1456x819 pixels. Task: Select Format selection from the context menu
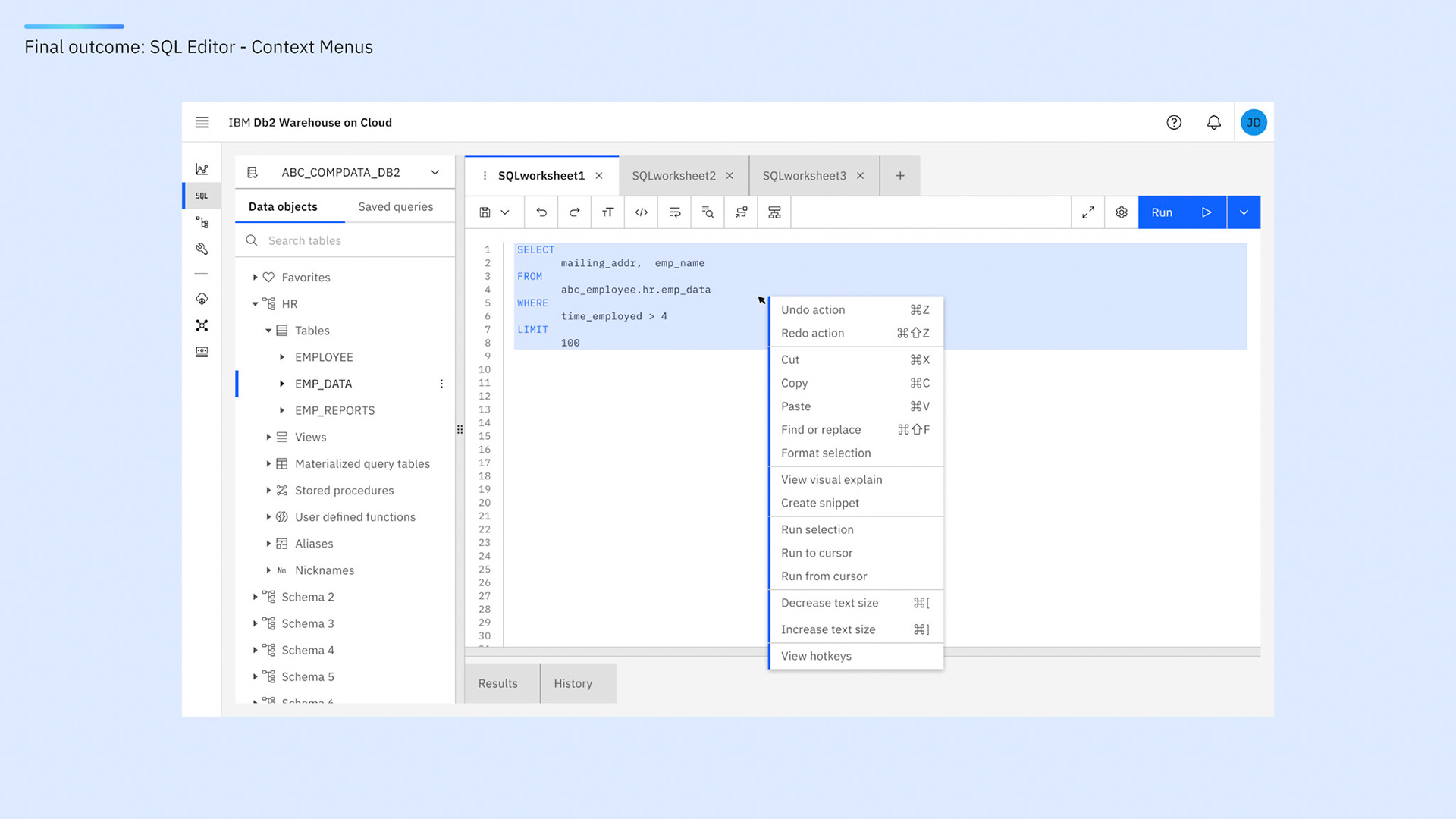[x=824, y=453]
